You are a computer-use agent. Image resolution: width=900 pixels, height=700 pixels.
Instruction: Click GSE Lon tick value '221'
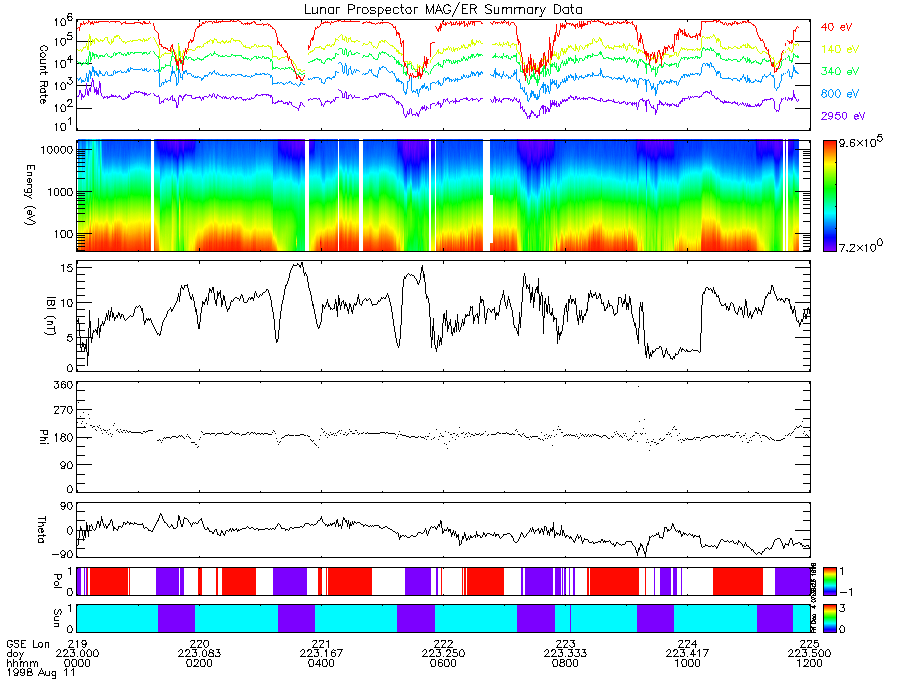coord(321,644)
